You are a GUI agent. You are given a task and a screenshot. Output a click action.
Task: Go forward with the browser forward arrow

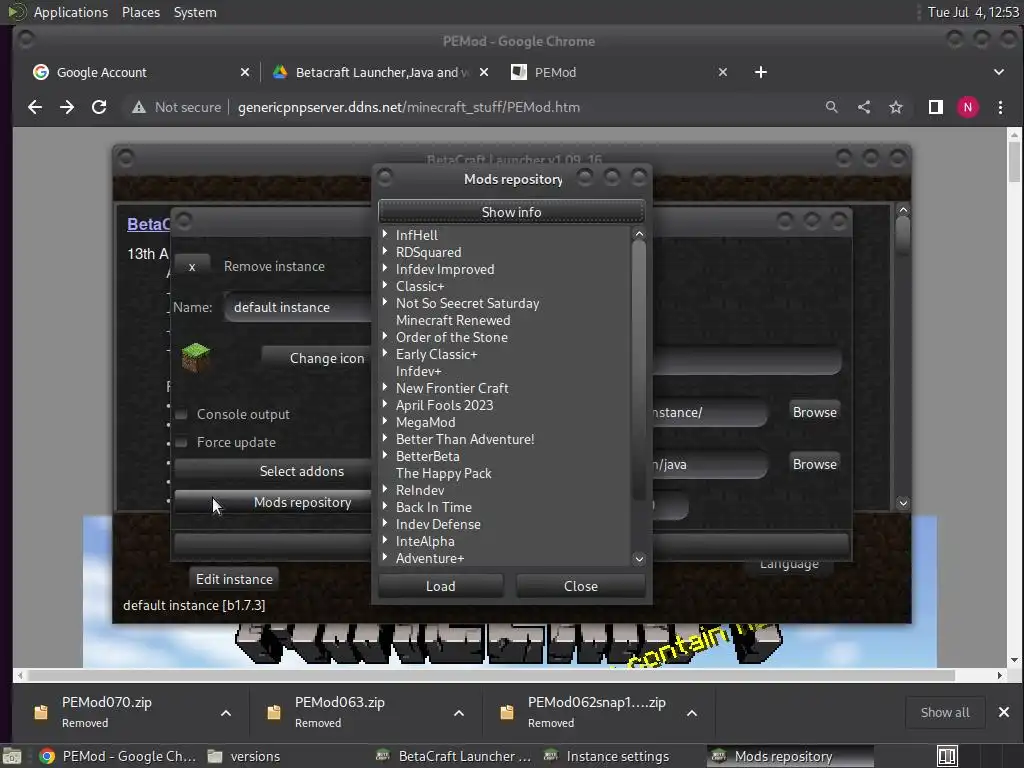[67, 107]
